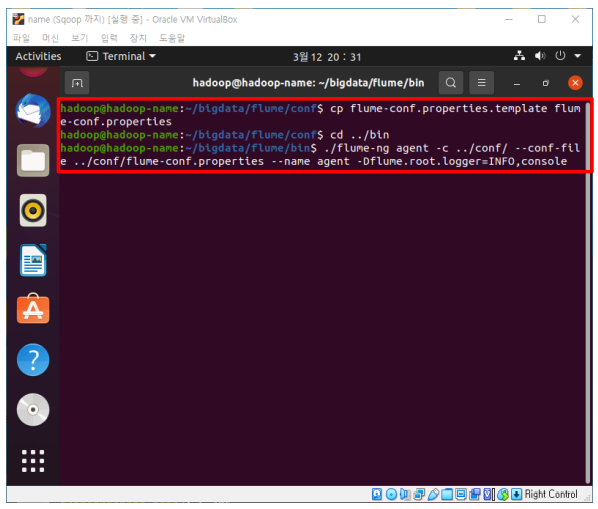The width and height of the screenshot is (598, 509).
Task: Click the new tab button in terminal
Action: 77,83
